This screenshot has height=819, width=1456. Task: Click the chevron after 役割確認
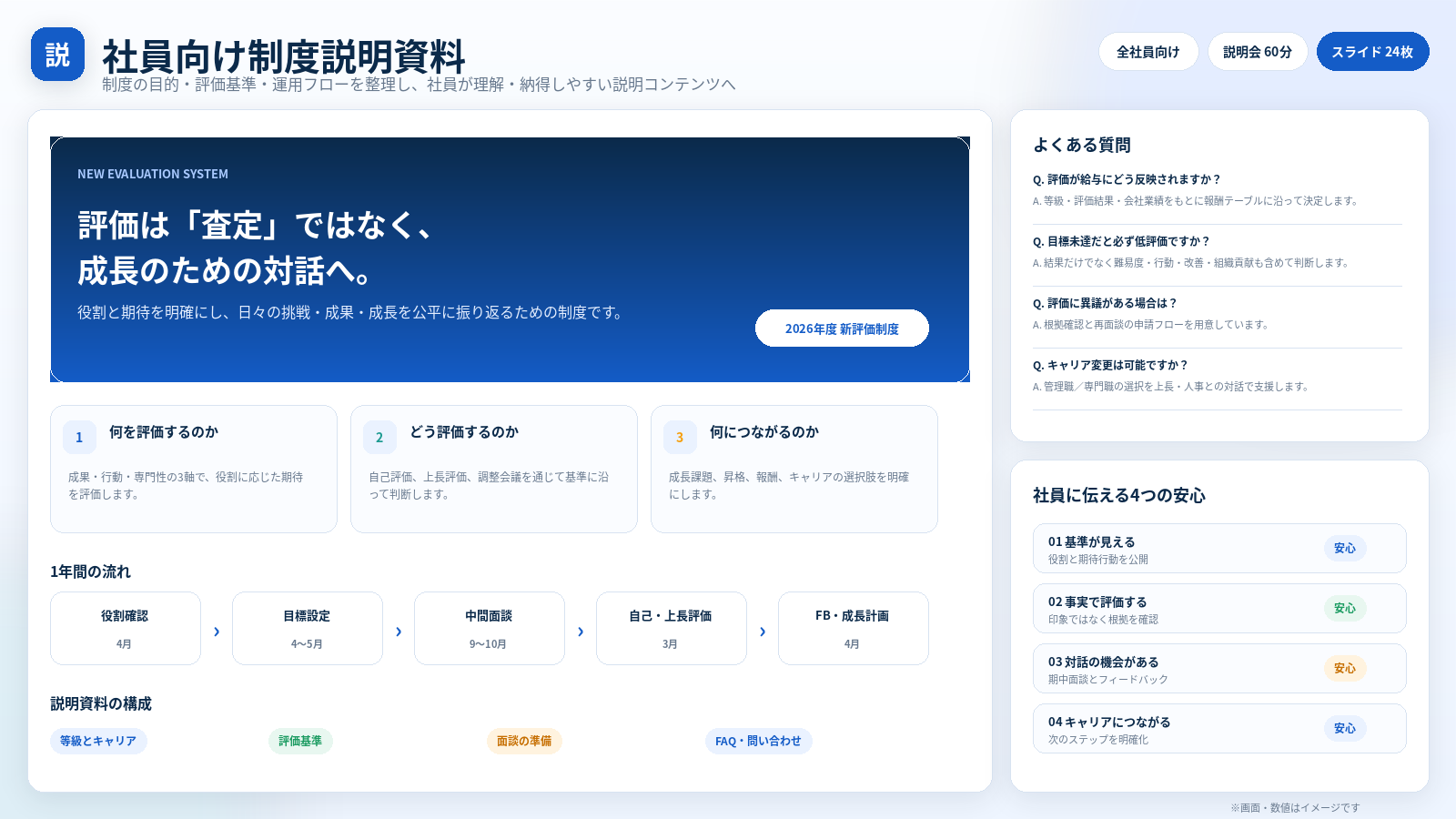[x=217, y=632]
